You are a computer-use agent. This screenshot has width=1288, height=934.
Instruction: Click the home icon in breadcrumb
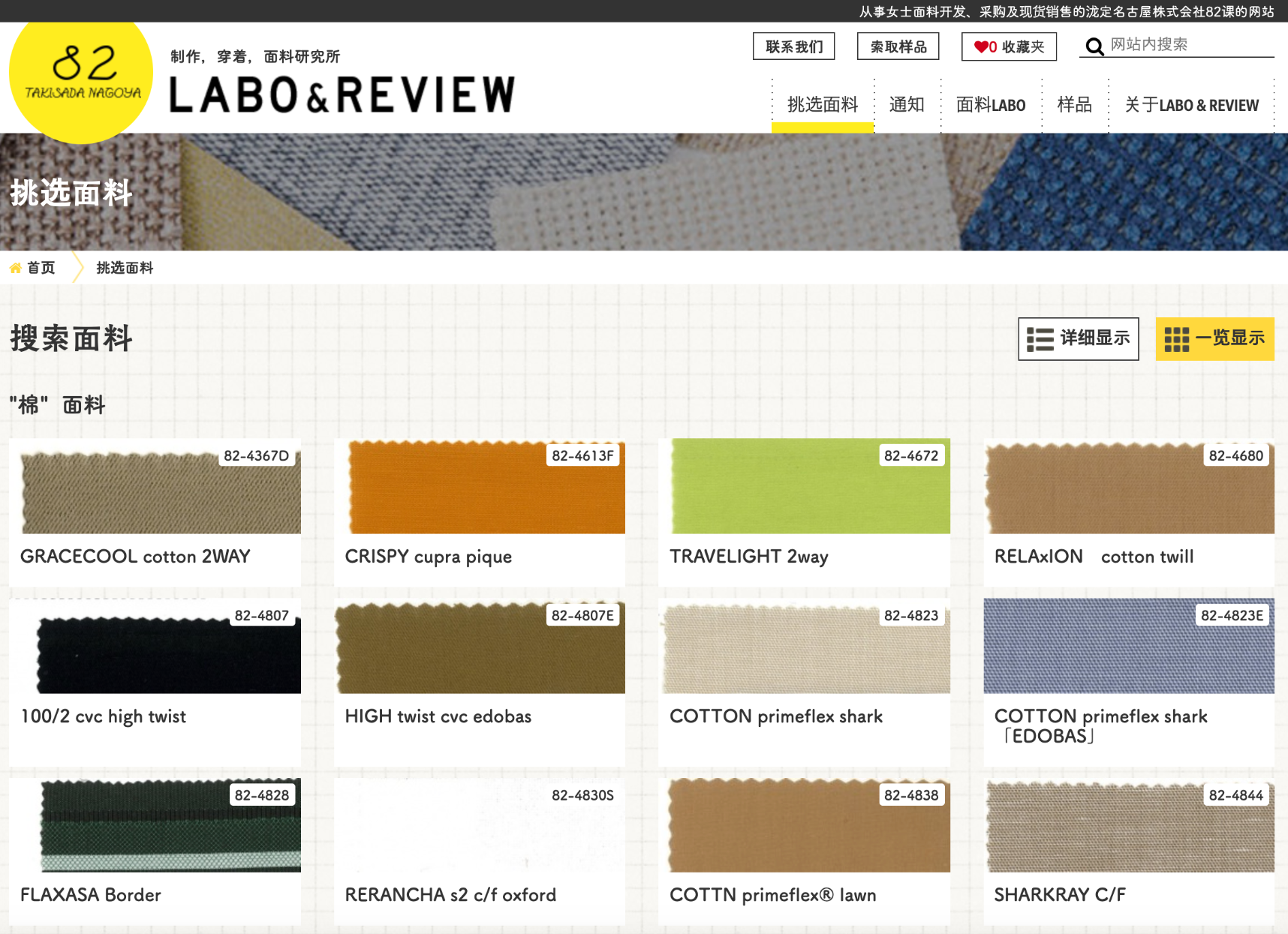pyautogui.click(x=15, y=268)
